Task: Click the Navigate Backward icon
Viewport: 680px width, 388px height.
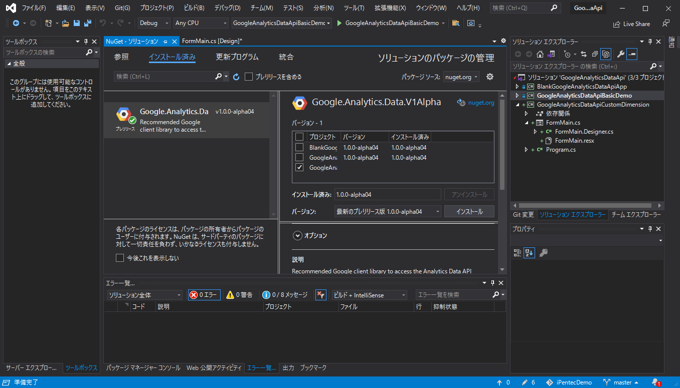Action: [16, 23]
